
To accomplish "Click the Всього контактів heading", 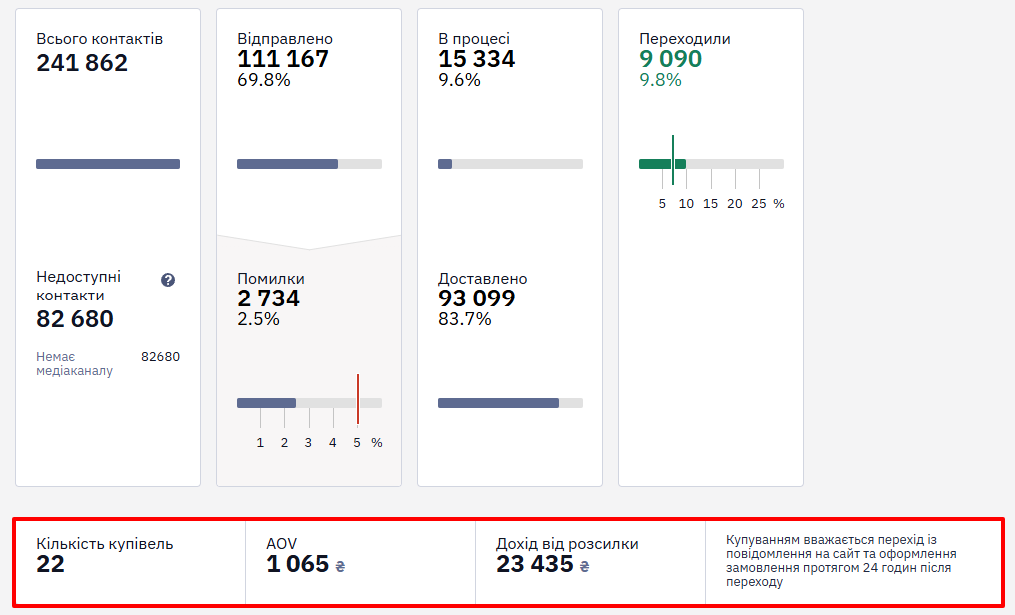I will 100,39.
